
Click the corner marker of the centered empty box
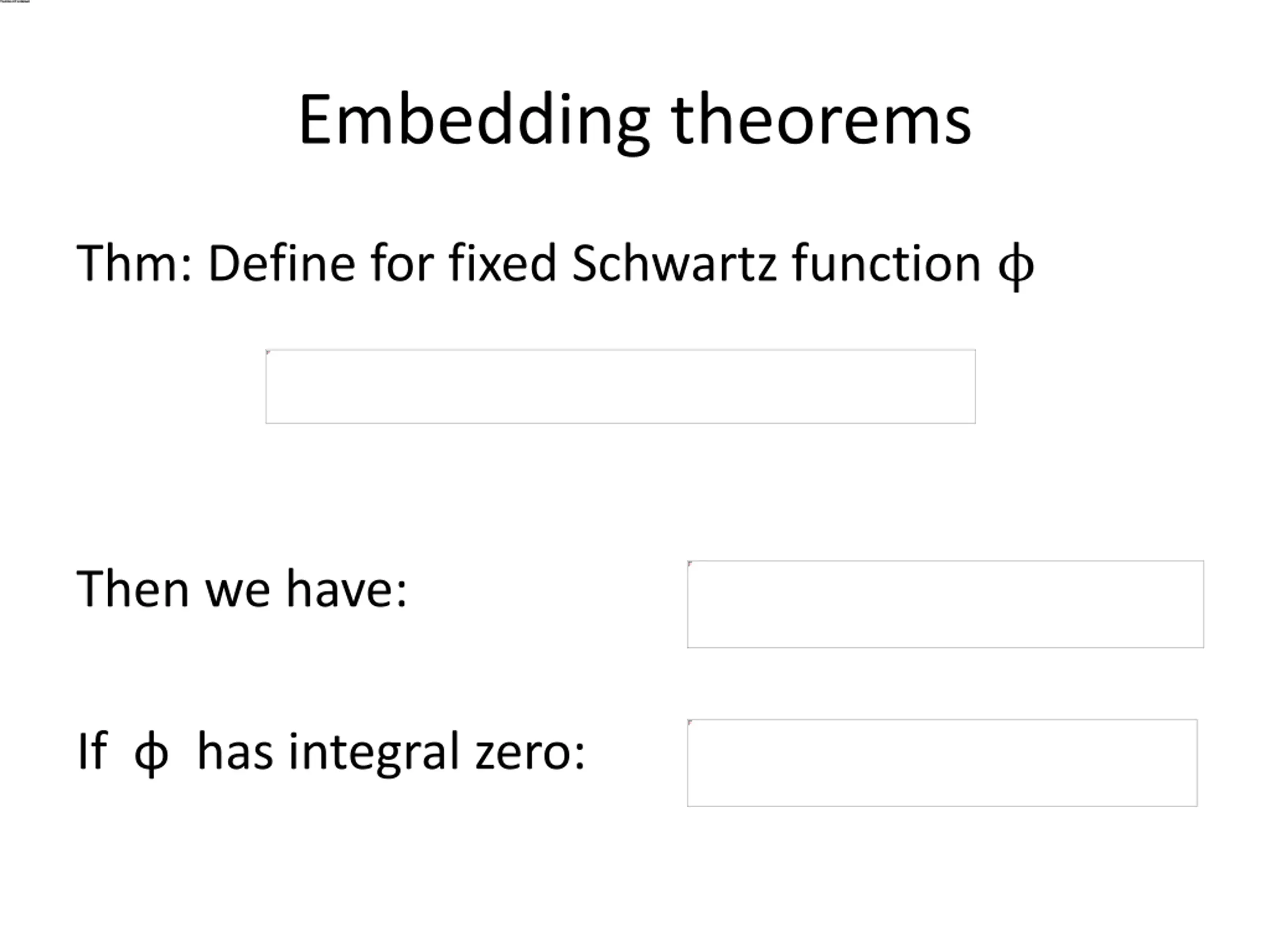point(268,353)
